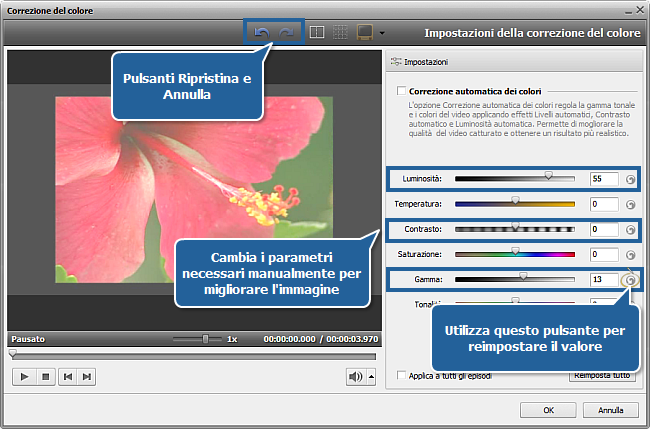This screenshot has width=650, height=429.
Task: Stop the video playback
Action: (x=45, y=376)
